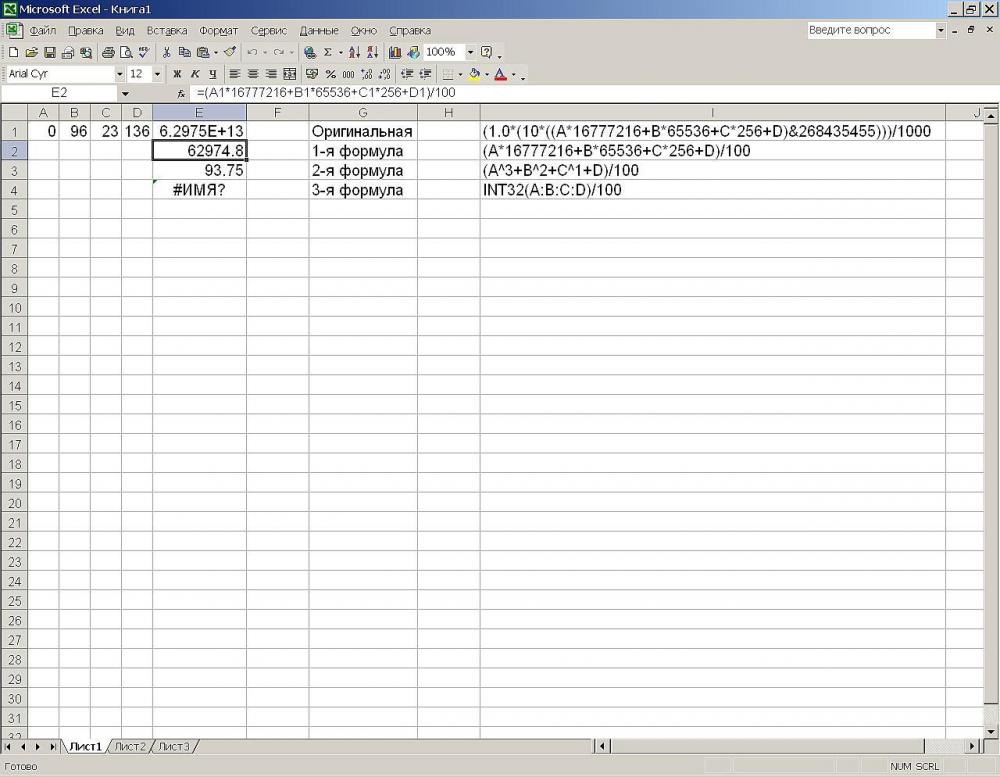
Task: Open the Файл menu
Action: [43, 31]
